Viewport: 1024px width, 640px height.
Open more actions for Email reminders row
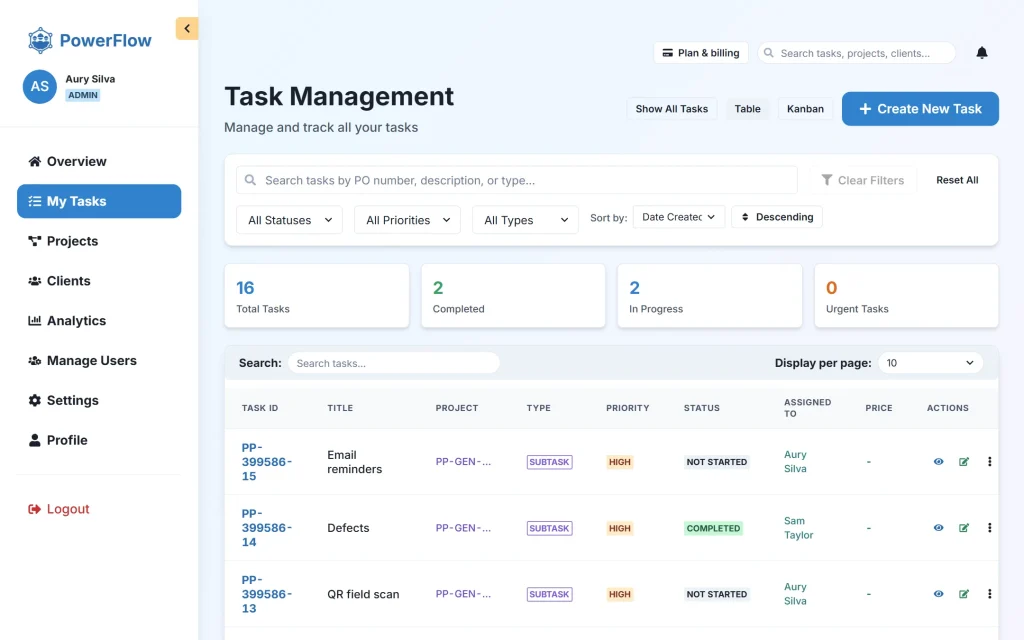pos(989,462)
